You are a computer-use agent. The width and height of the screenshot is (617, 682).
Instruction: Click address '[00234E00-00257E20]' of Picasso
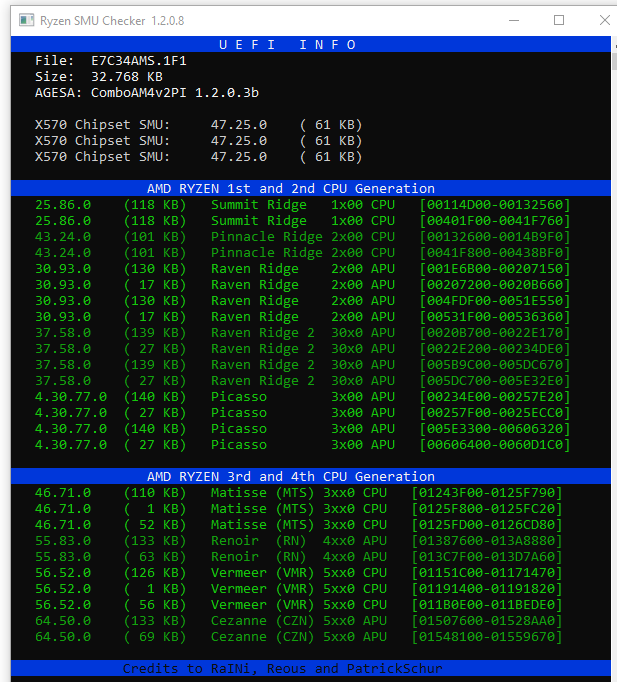click(x=495, y=397)
